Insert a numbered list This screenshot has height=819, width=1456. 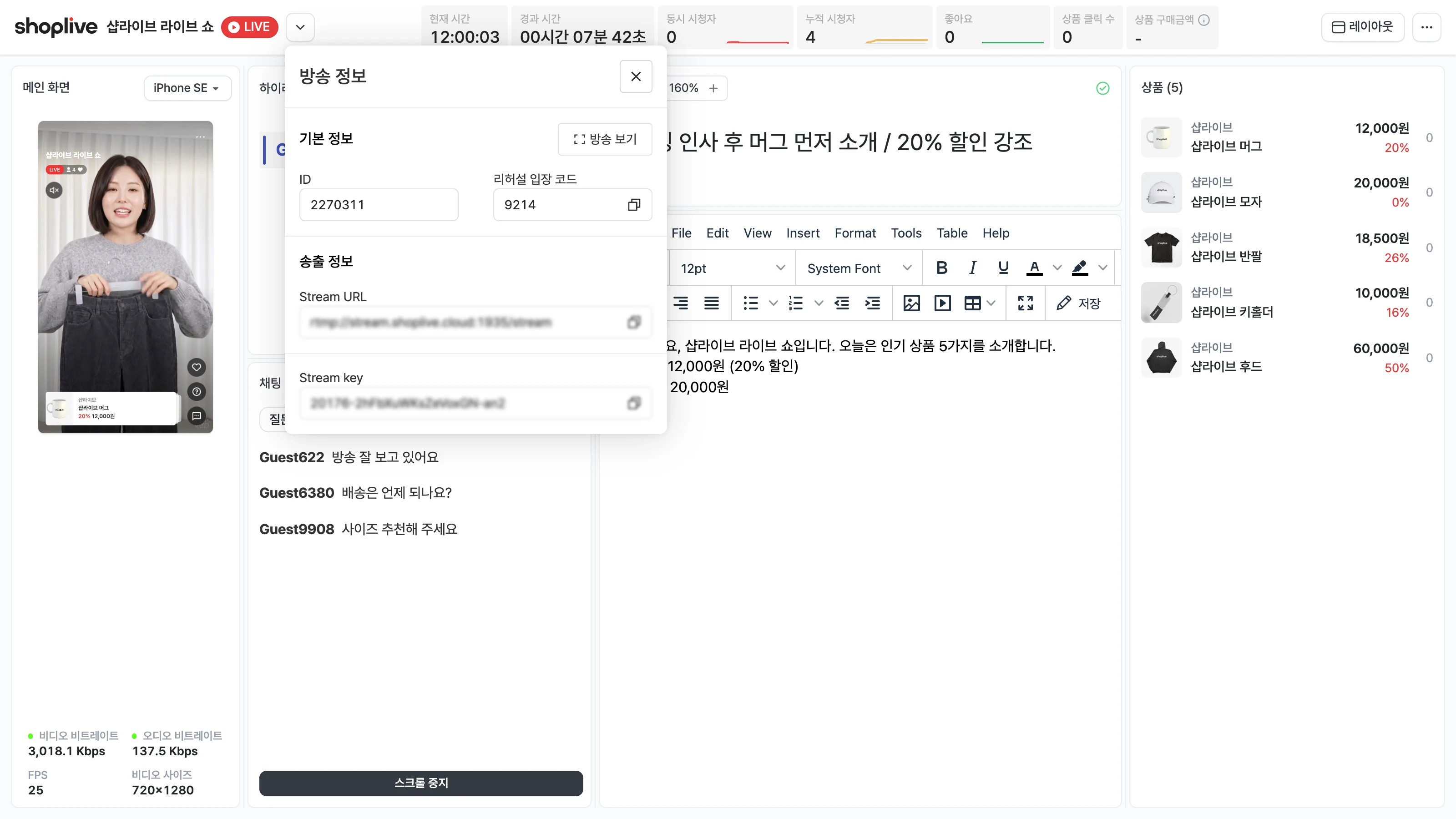(796, 303)
